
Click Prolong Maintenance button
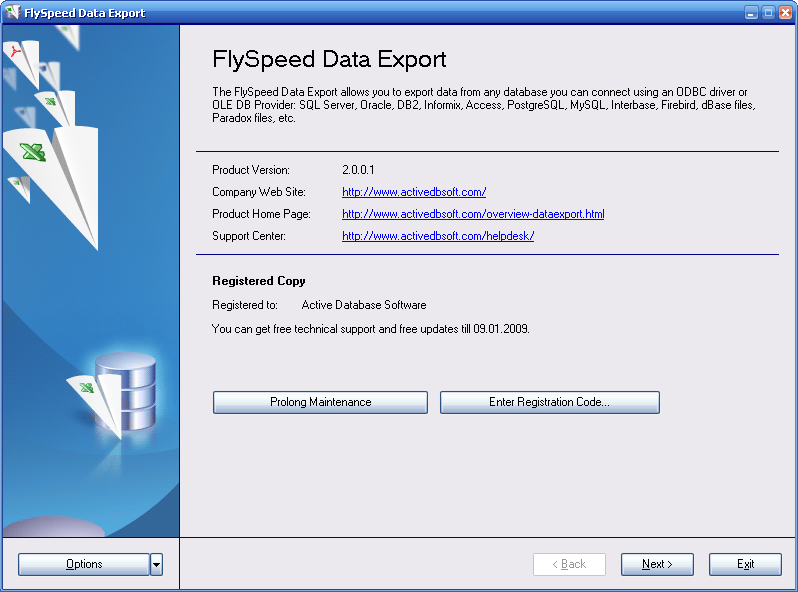pos(320,402)
